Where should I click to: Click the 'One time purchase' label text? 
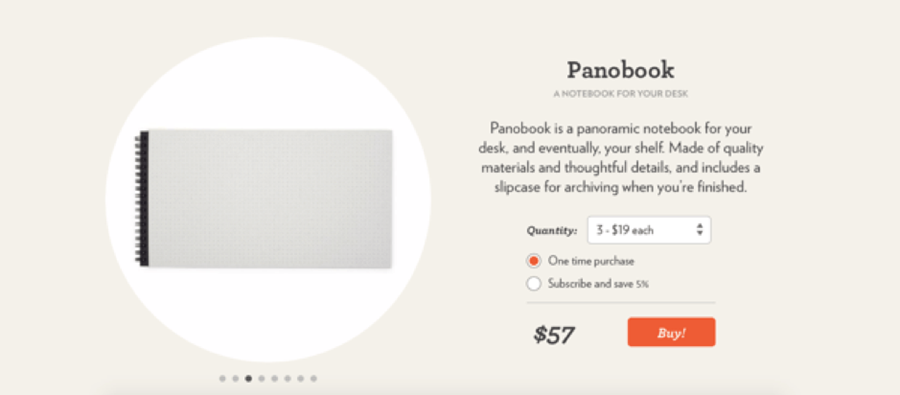pyautogui.click(x=591, y=261)
